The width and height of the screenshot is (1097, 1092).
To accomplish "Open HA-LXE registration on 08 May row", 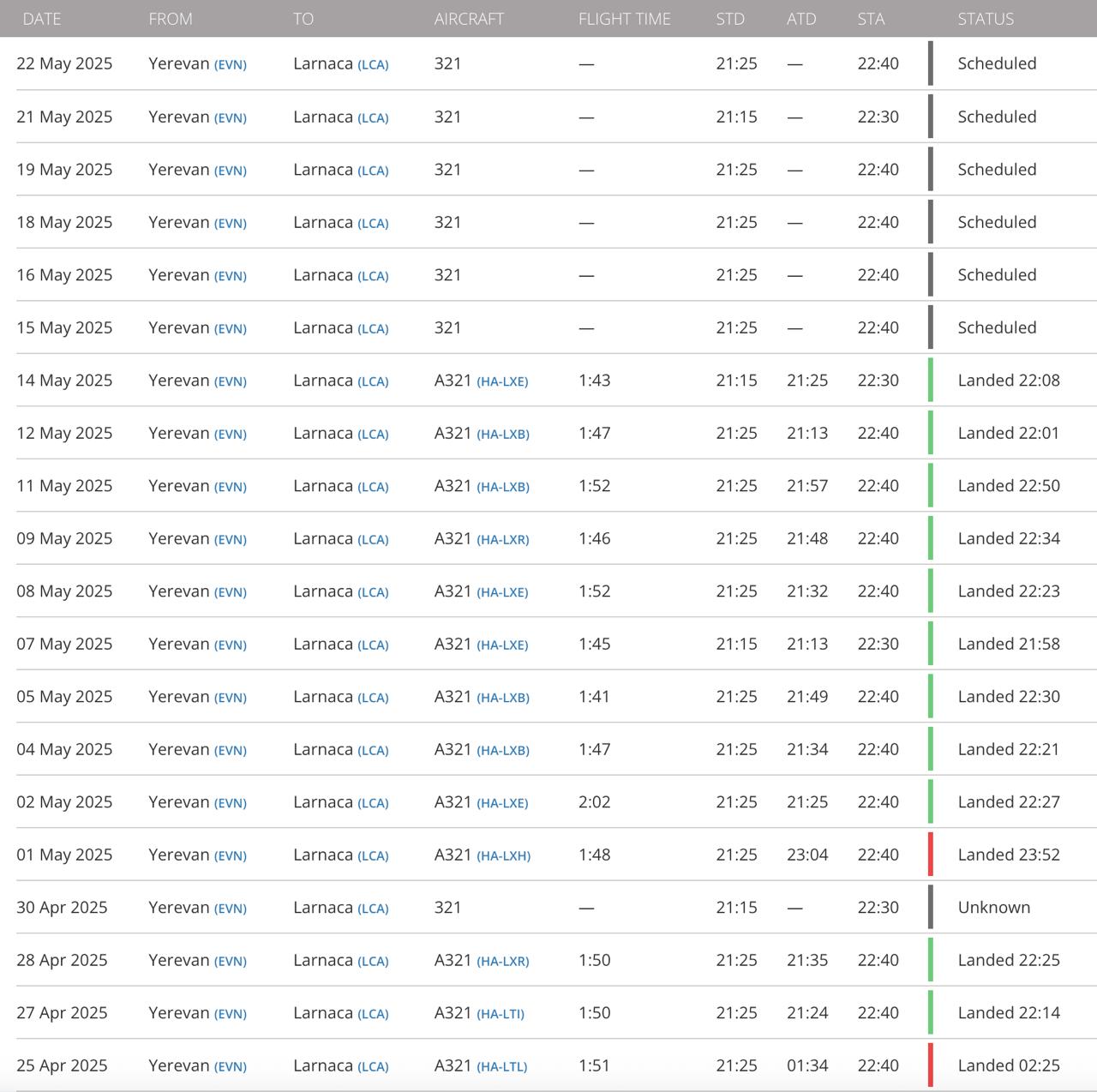I will (x=502, y=592).
